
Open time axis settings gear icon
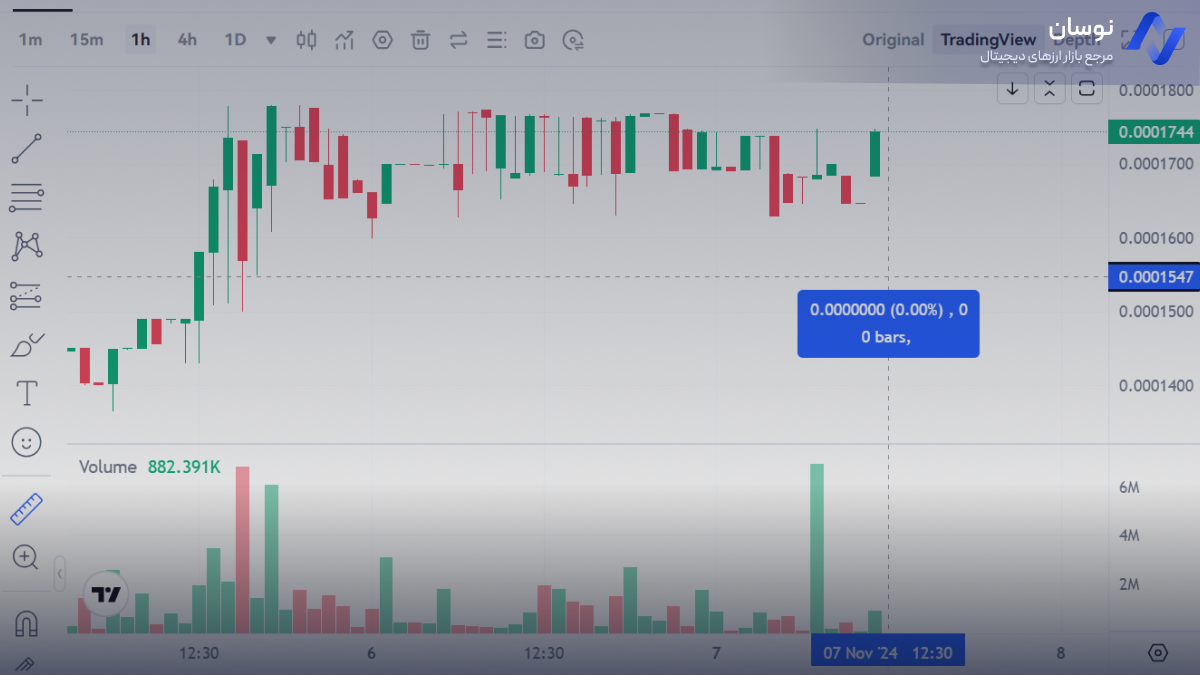pyautogui.click(x=1158, y=653)
